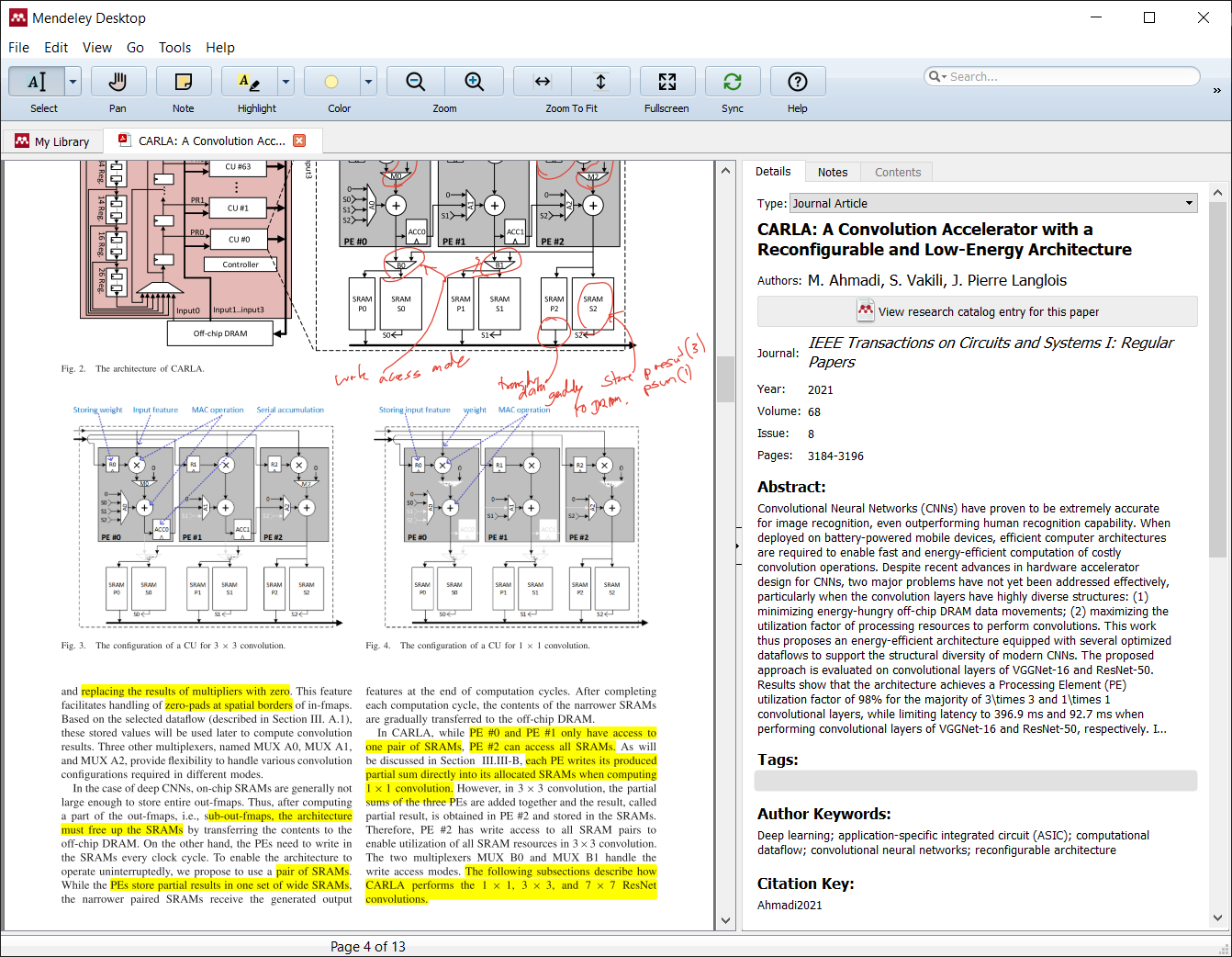1232x957 pixels.
Task: Add a sticky Note
Action: click(x=184, y=82)
